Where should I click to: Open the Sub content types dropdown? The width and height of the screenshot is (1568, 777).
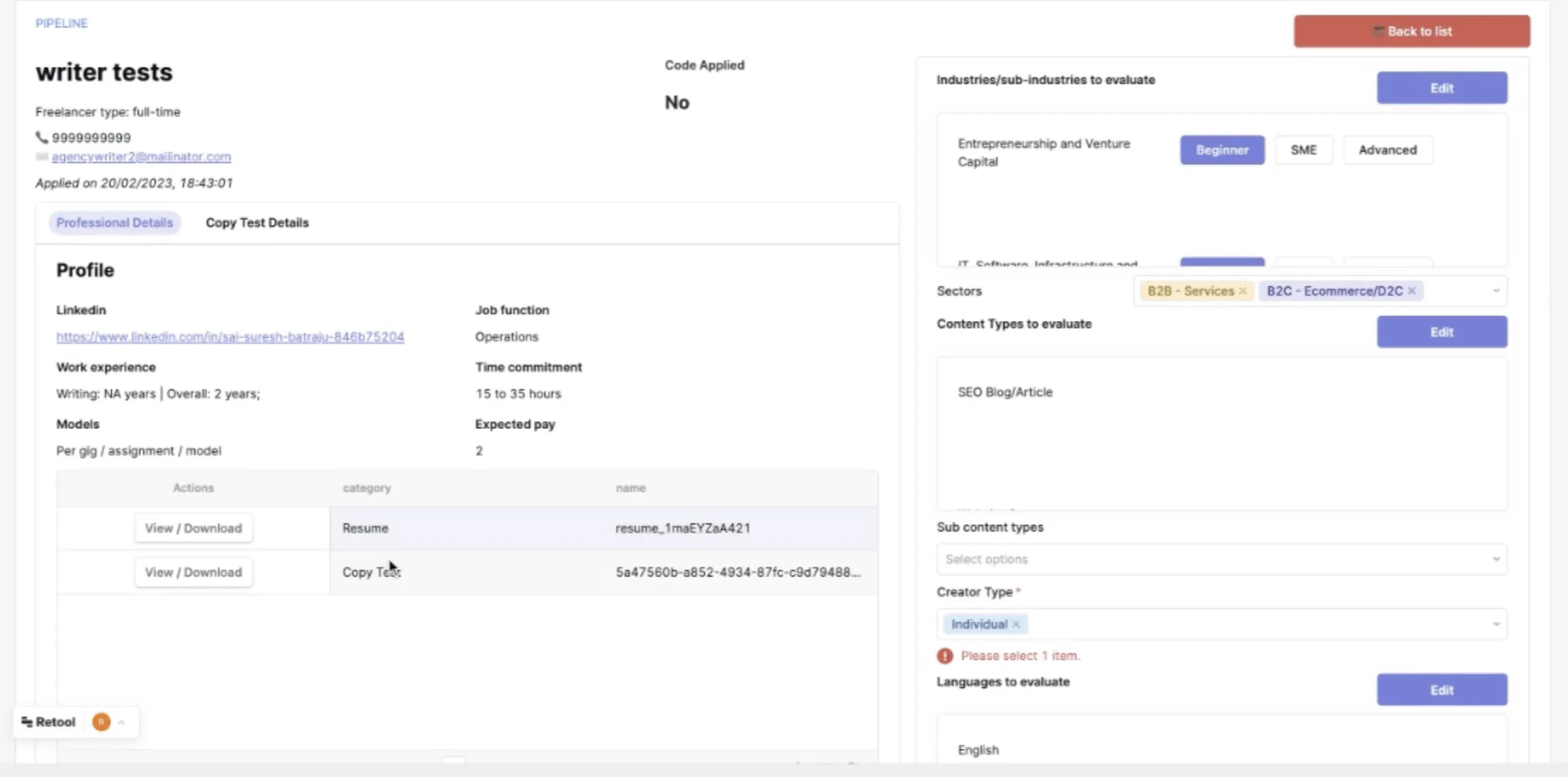[x=1222, y=559]
